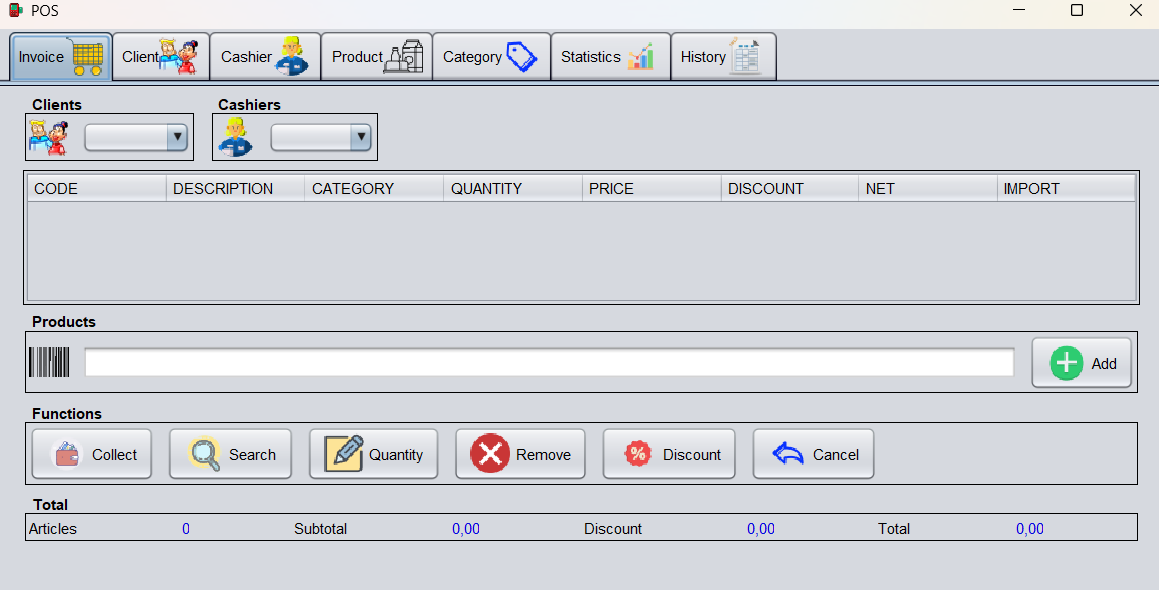Image resolution: width=1159 pixels, height=590 pixels.
Task: Go to the Product tab
Action: [x=377, y=57]
